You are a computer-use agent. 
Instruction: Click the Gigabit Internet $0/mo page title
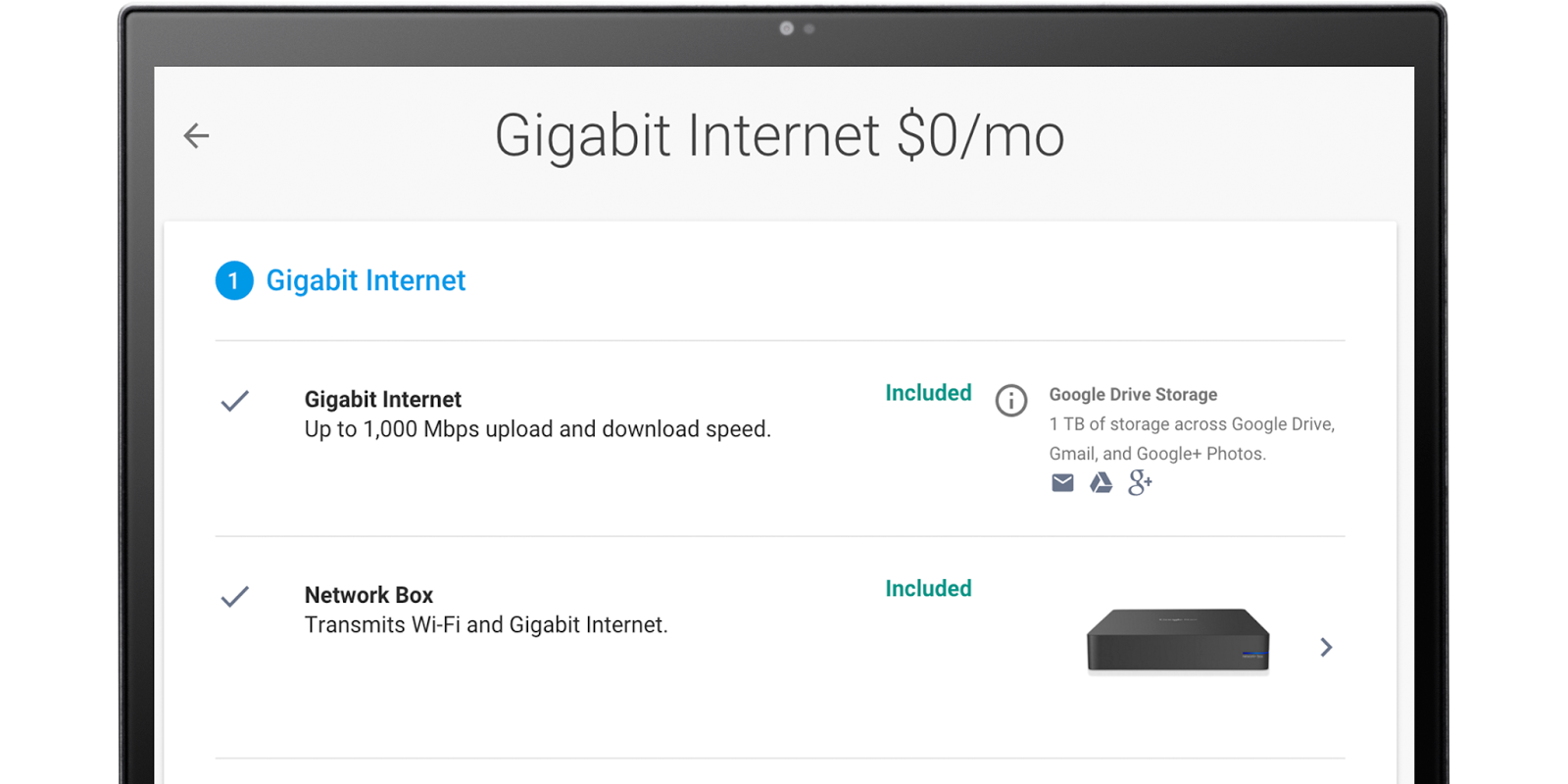779,135
